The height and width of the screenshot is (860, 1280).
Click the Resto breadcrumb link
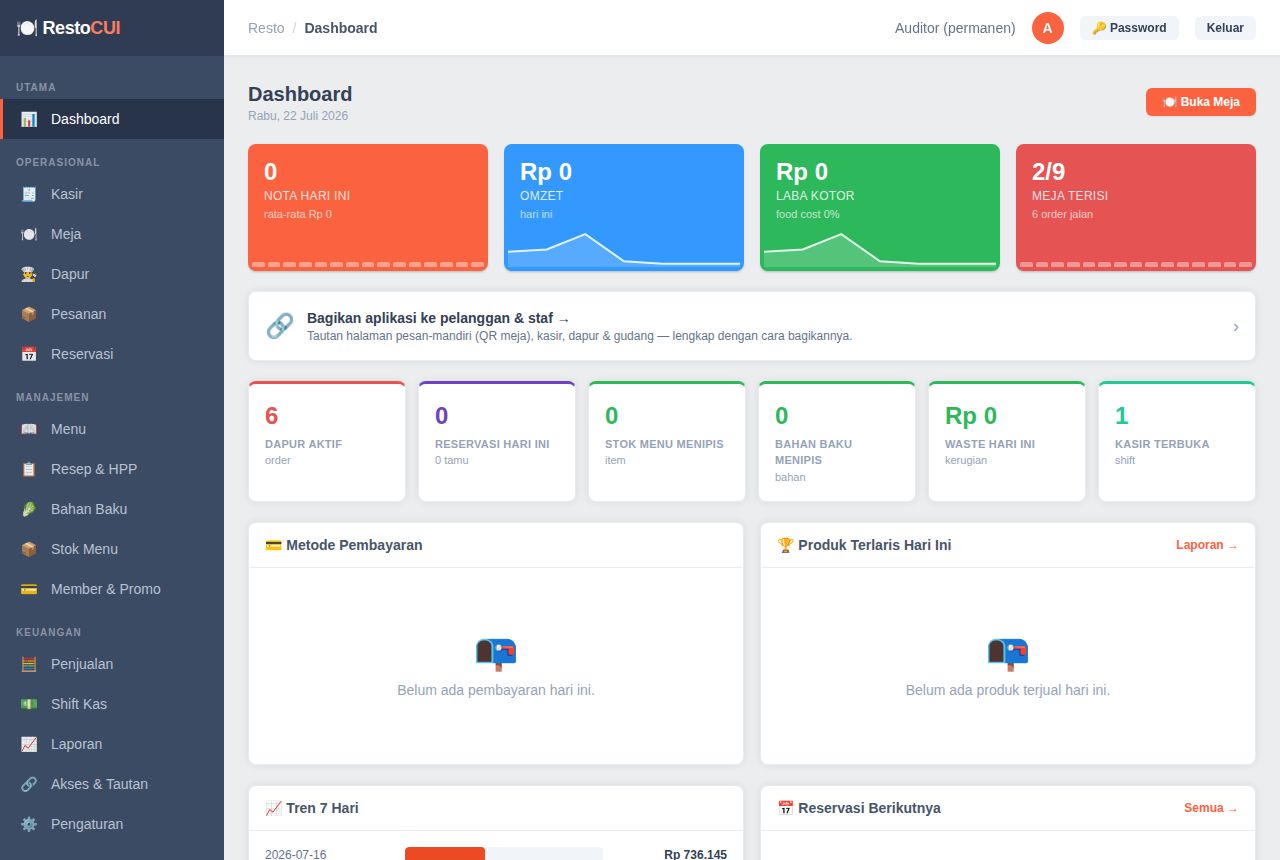click(266, 28)
